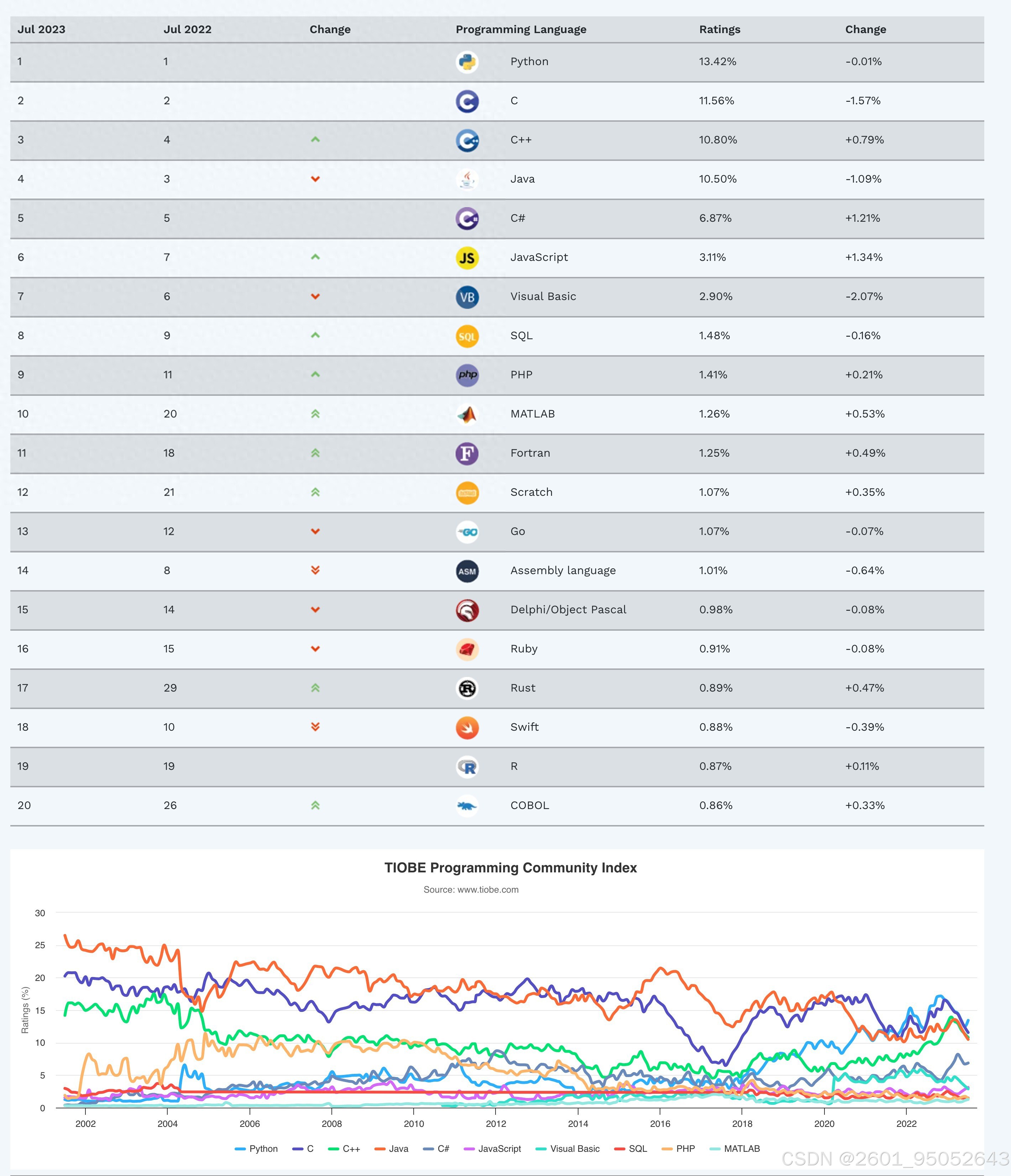Click the Python logo icon
Image resolution: width=1011 pixels, height=1176 pixels.
tap(467, 62)
